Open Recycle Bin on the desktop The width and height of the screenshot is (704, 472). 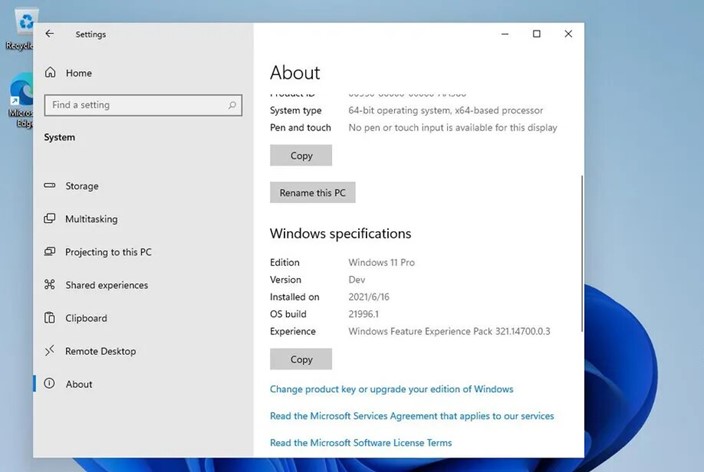click(22, 29)
